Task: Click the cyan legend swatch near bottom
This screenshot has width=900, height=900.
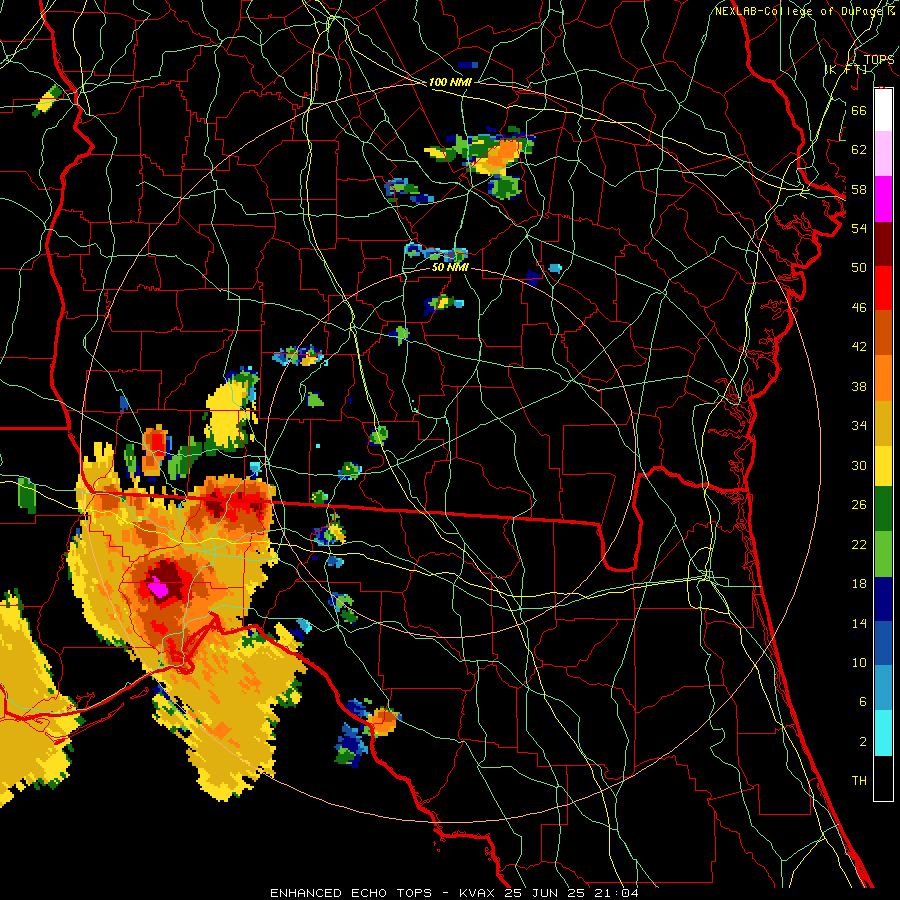Action: 883,733
